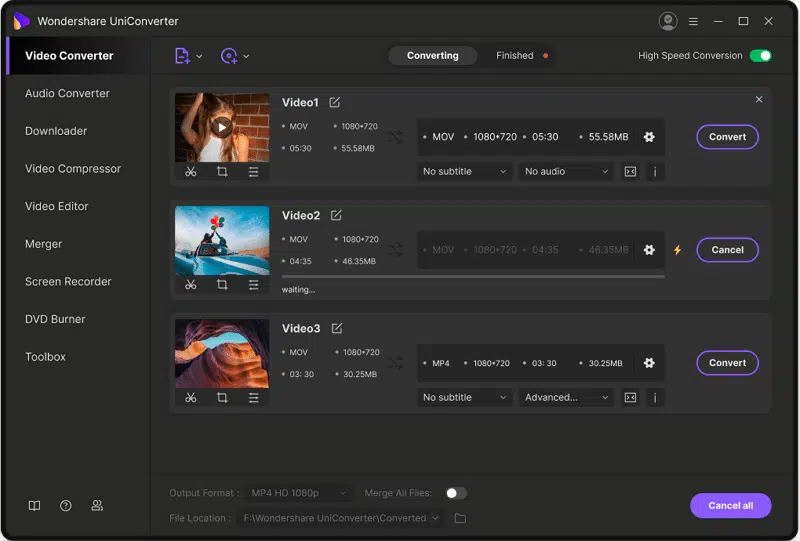Screen dimensions: 800x541
Task: Trim Video1 with the scissors icon
Action: [x=191, y=171]
